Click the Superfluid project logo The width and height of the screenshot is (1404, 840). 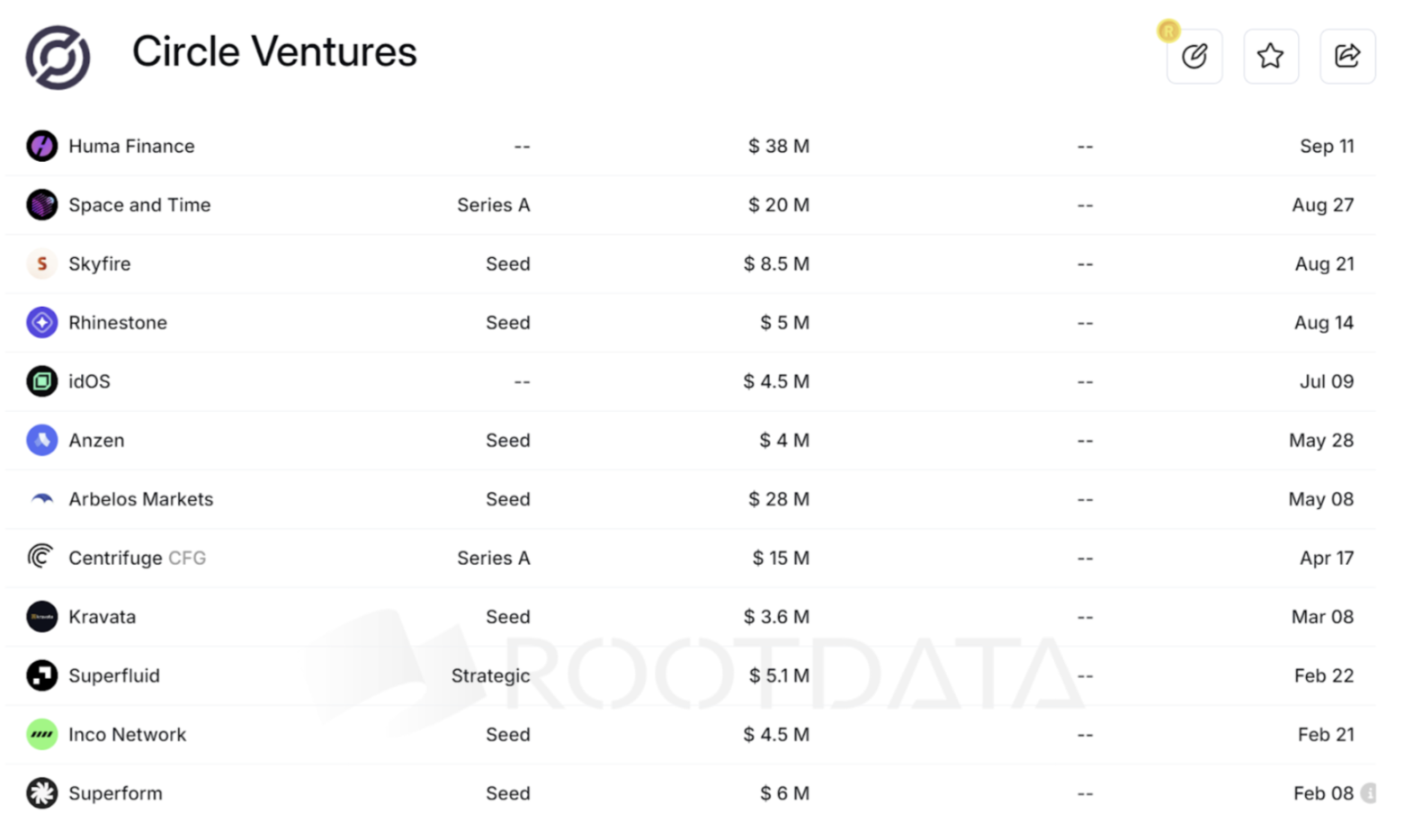point(42,675)
